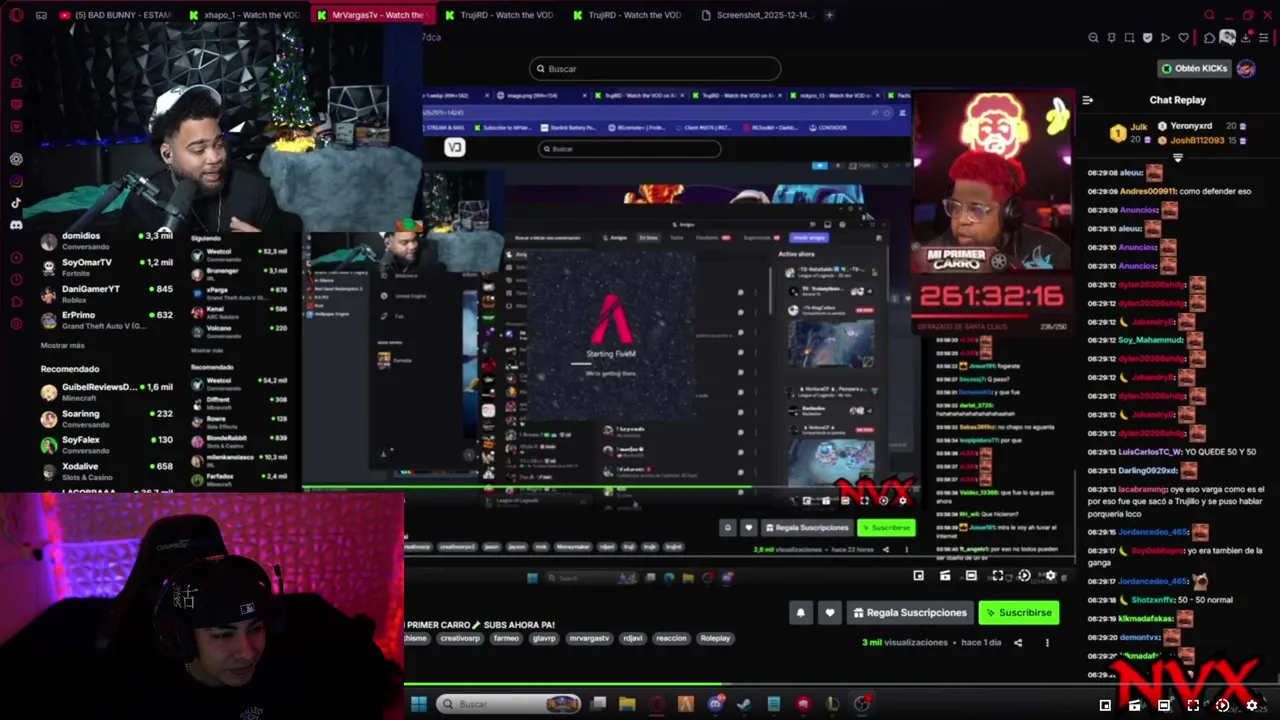The width and height of the screenshot is (1280, 720).
Task: Select the MrVargasTv tab
Action: 372,15
